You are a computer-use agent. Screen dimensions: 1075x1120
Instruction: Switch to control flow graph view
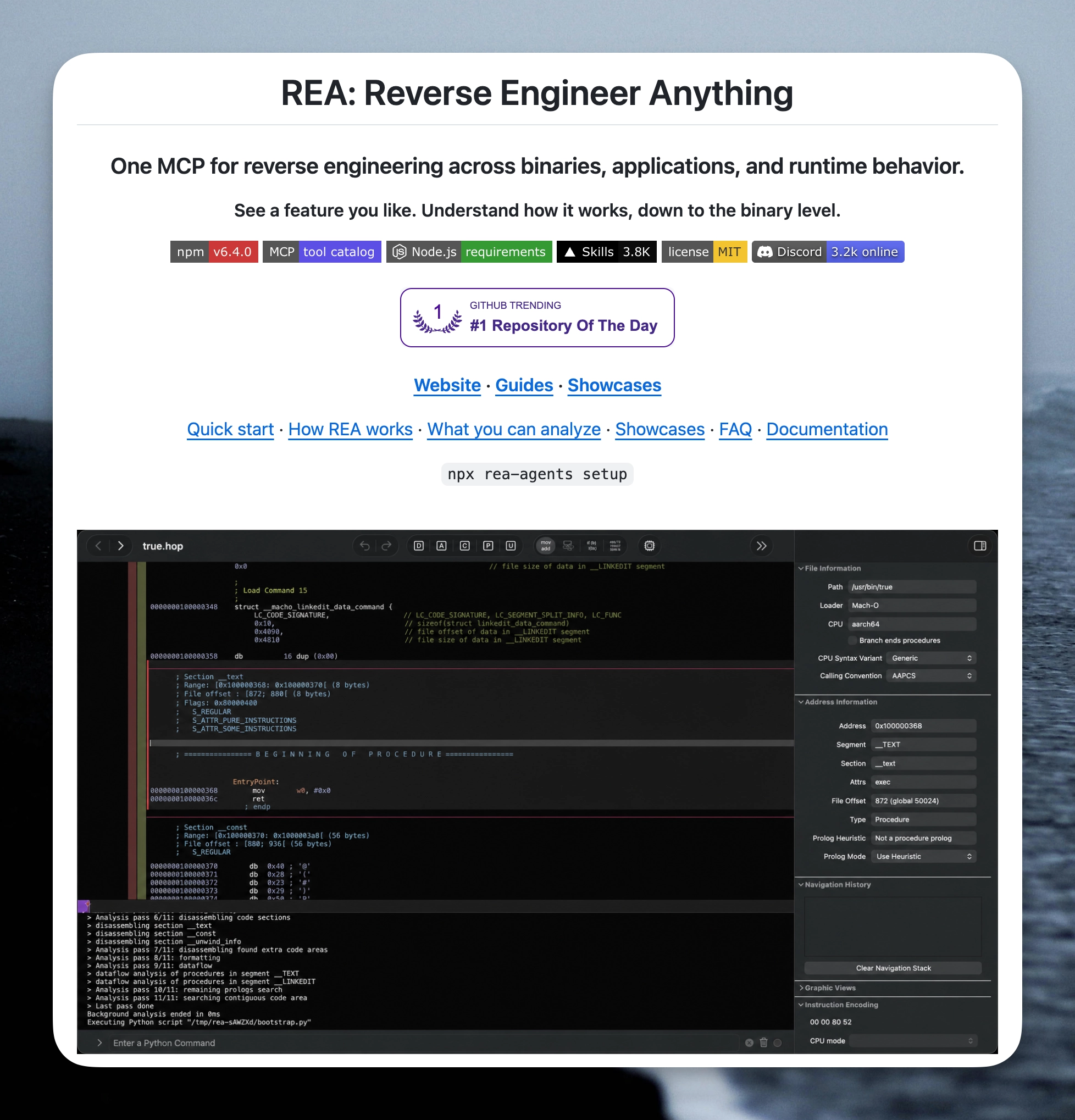tap(568, 546)
